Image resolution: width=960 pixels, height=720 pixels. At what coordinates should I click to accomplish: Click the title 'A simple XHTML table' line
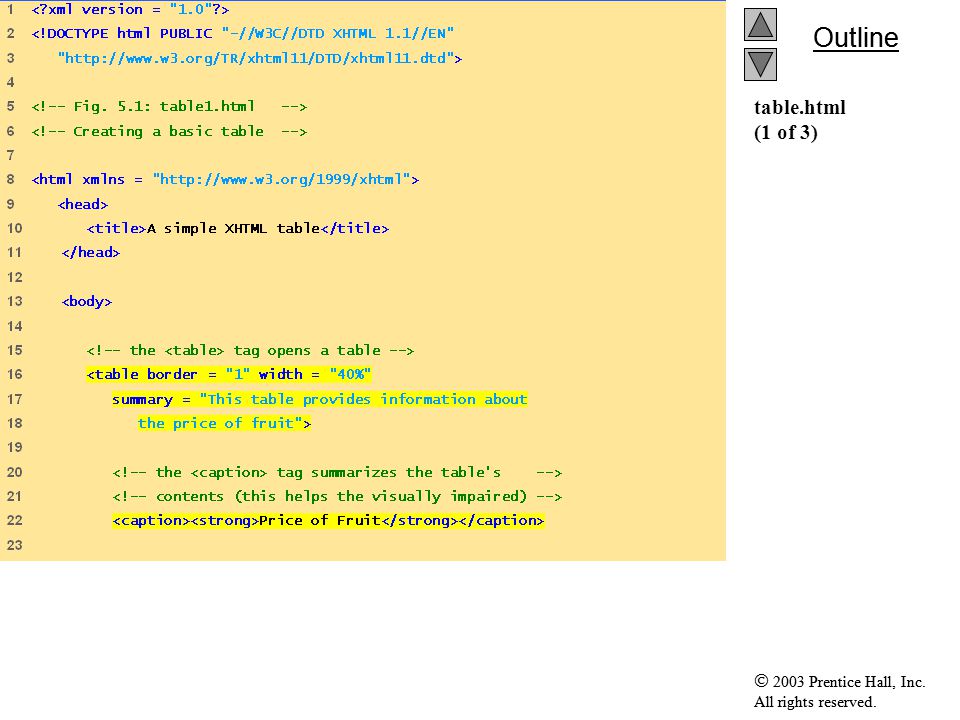click(x=238, y=228)
